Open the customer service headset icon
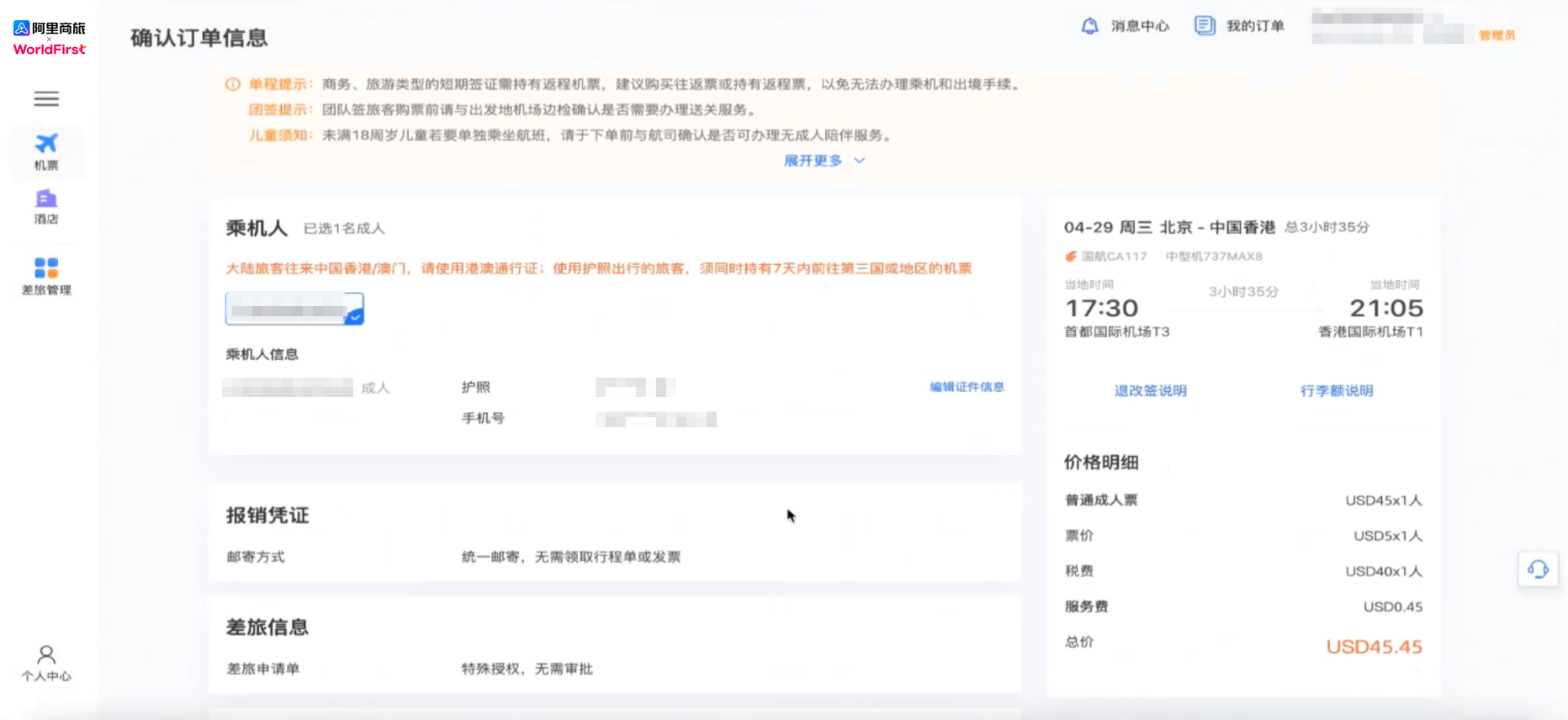The width and height of the screenshot is (1568, 720). pos(1538,569)
